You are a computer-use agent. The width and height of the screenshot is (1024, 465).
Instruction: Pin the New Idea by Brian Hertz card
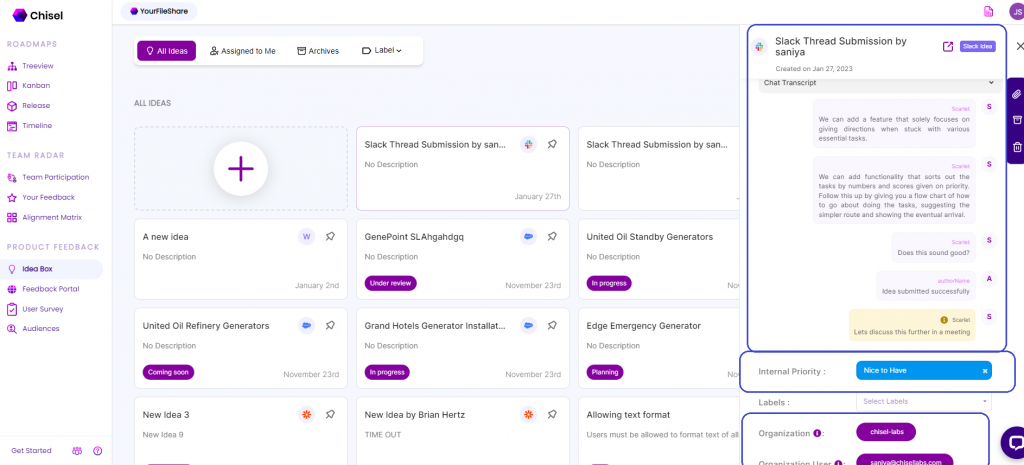[x=552, y=414]
